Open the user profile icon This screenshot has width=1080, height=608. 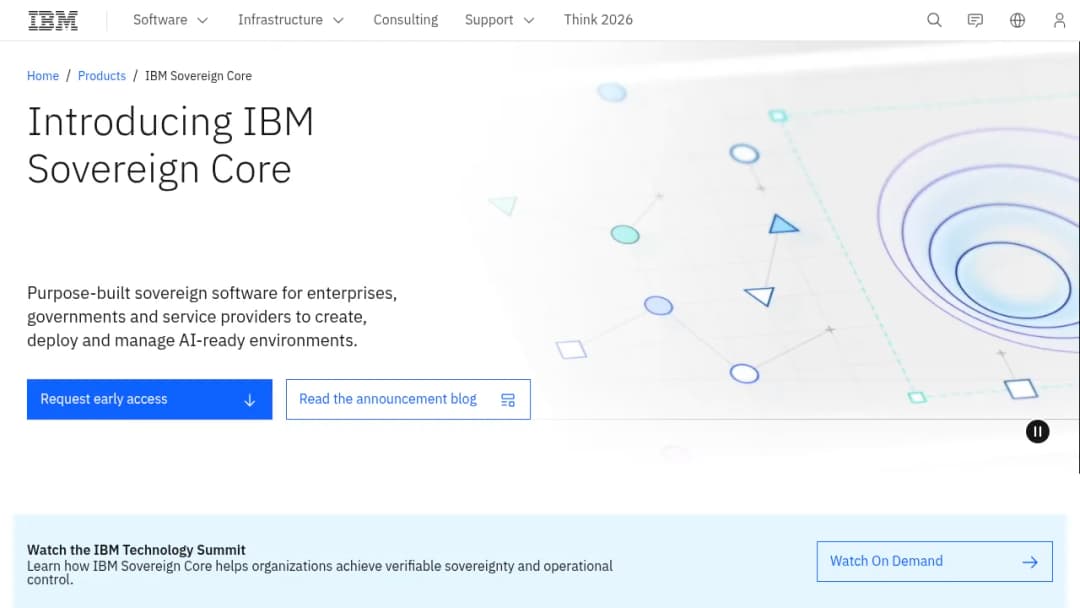(x=1059, y=20)
